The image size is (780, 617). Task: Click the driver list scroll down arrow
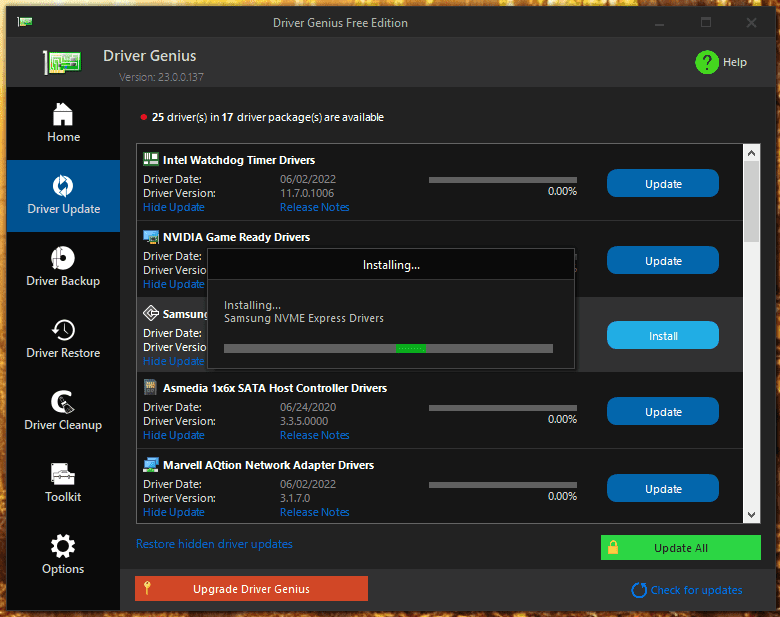[x=751, y=514]
